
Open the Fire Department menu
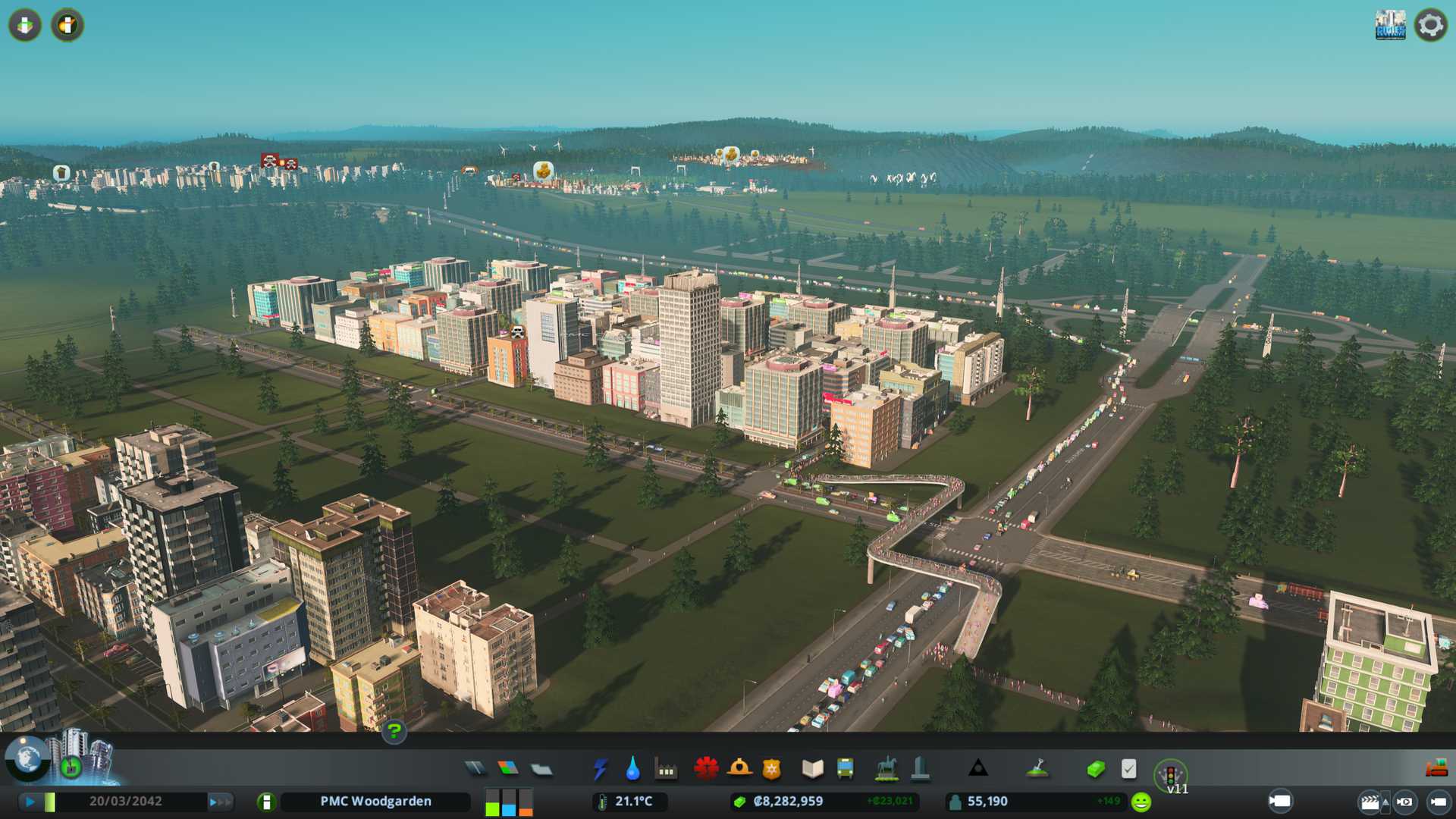pyautogui.click(x=739, y=769)
